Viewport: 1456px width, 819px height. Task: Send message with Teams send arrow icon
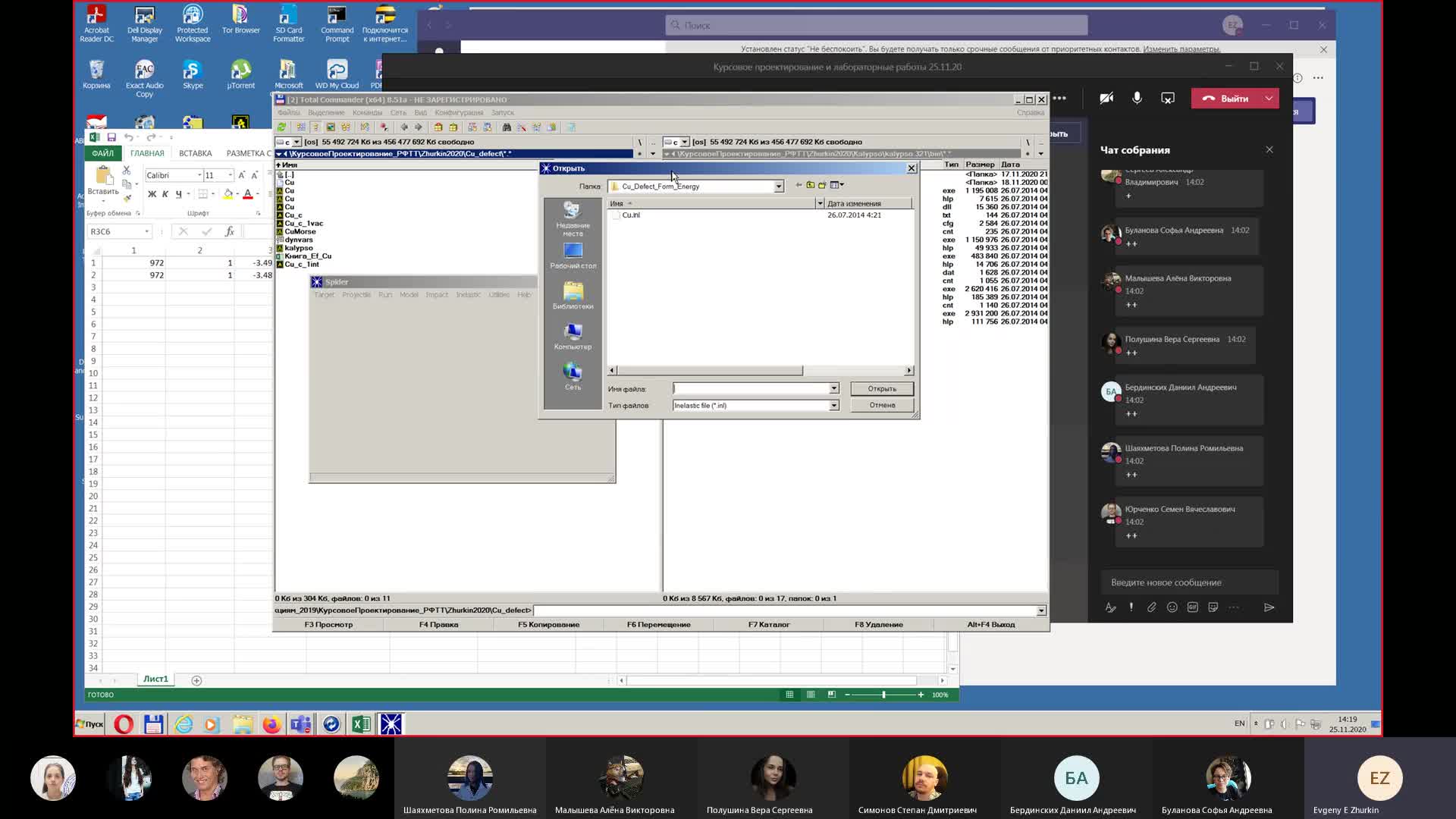pyautogui.click(x=1269, y=607)
